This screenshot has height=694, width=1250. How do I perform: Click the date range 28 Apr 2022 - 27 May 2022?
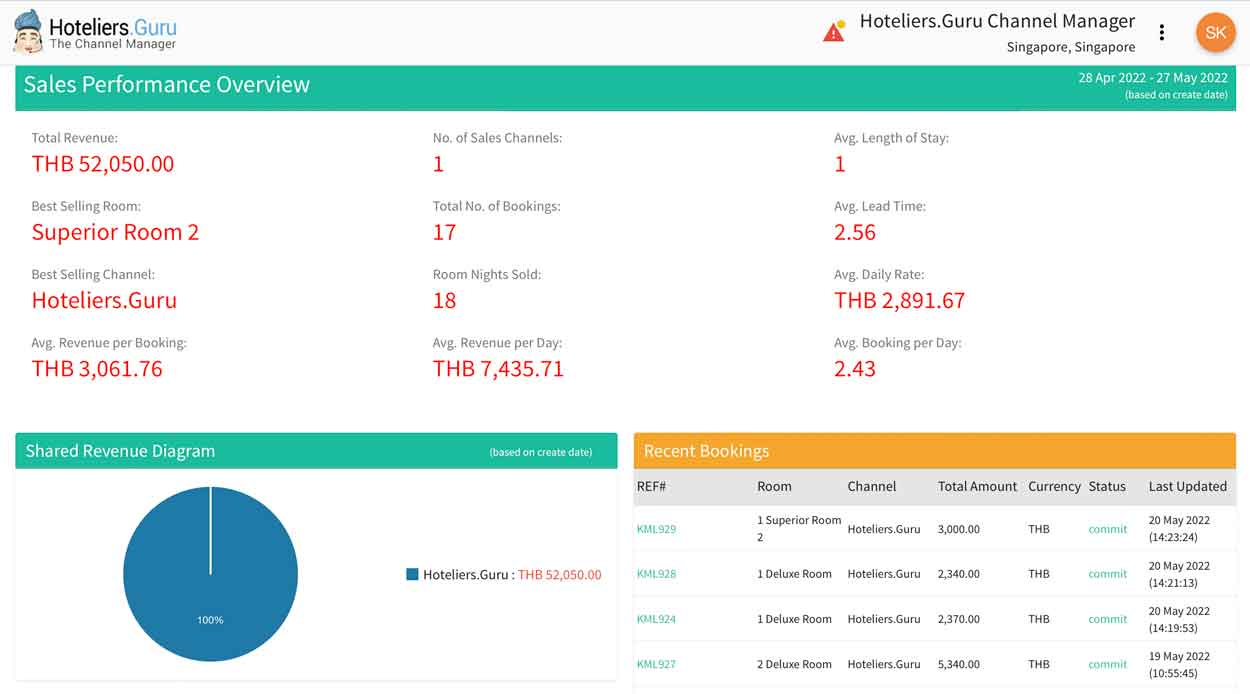pos(1152,78)
